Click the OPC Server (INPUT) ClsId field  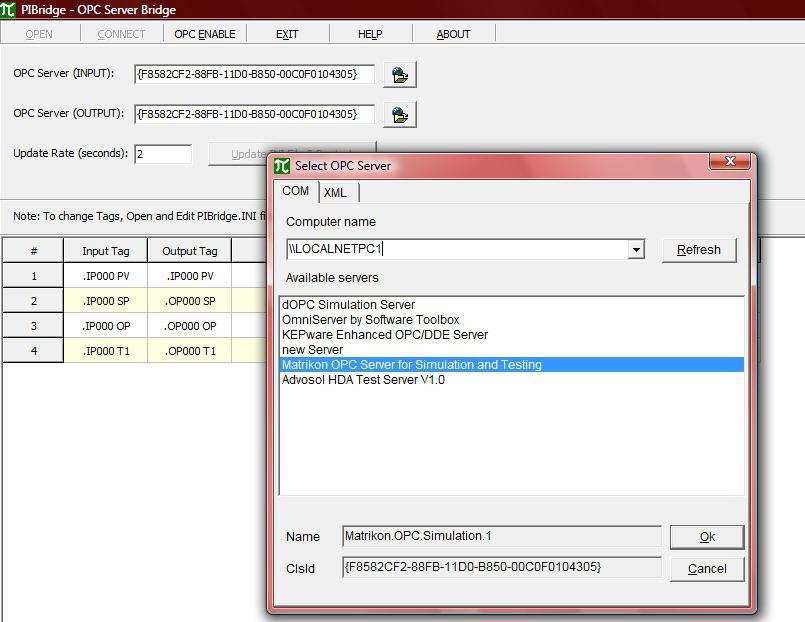(254, 74)
